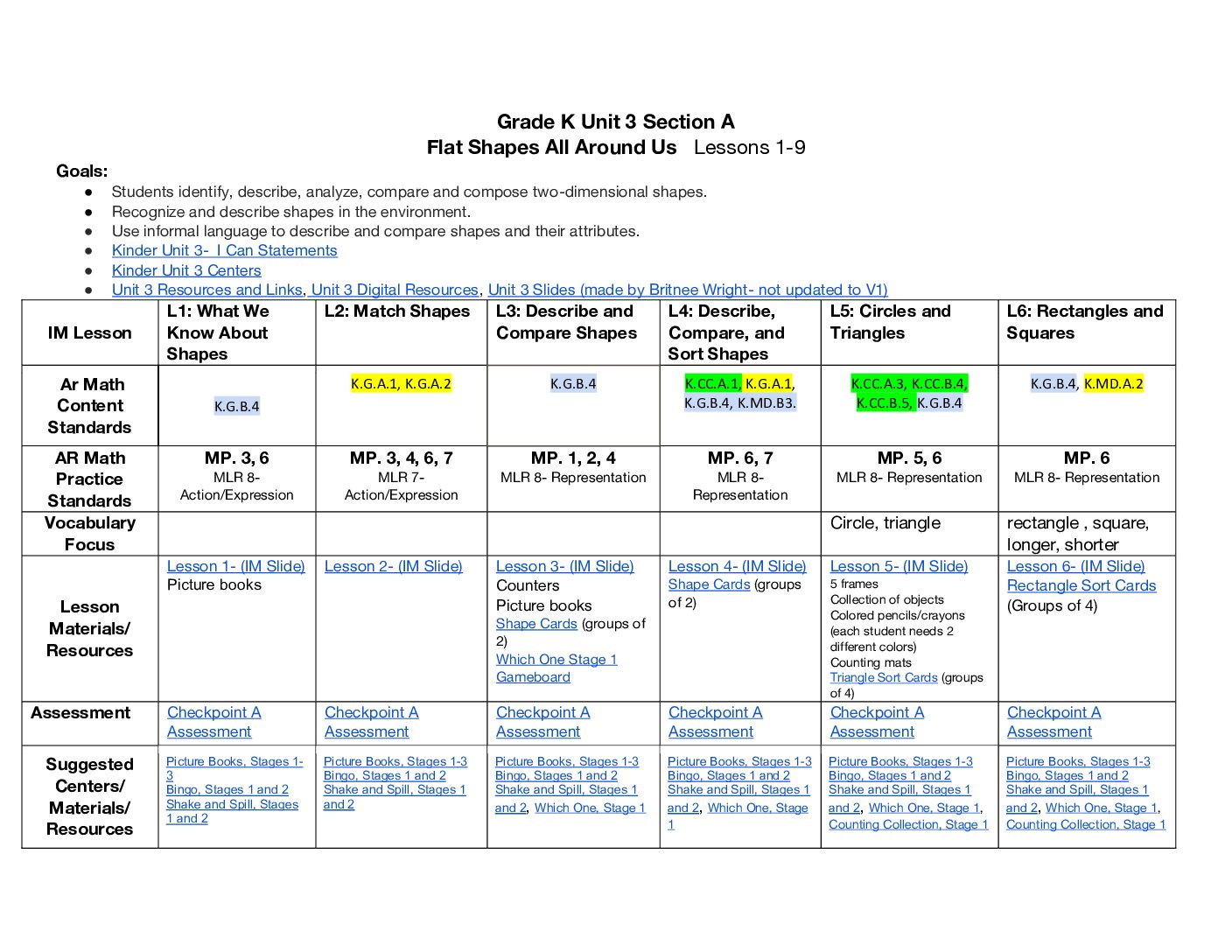
Task: Open the Unit 3 Digital Resources link
Action: [395, 290]
